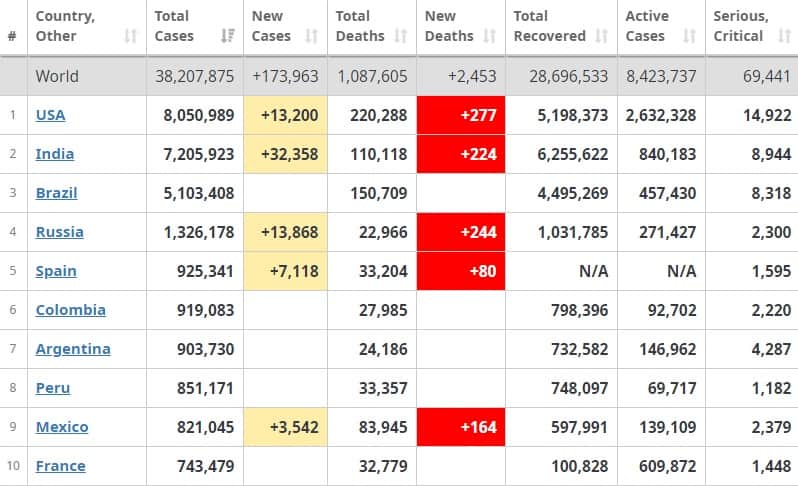Select World new deaths +2,453
This screenshot has height=486, width=798.
472,76
